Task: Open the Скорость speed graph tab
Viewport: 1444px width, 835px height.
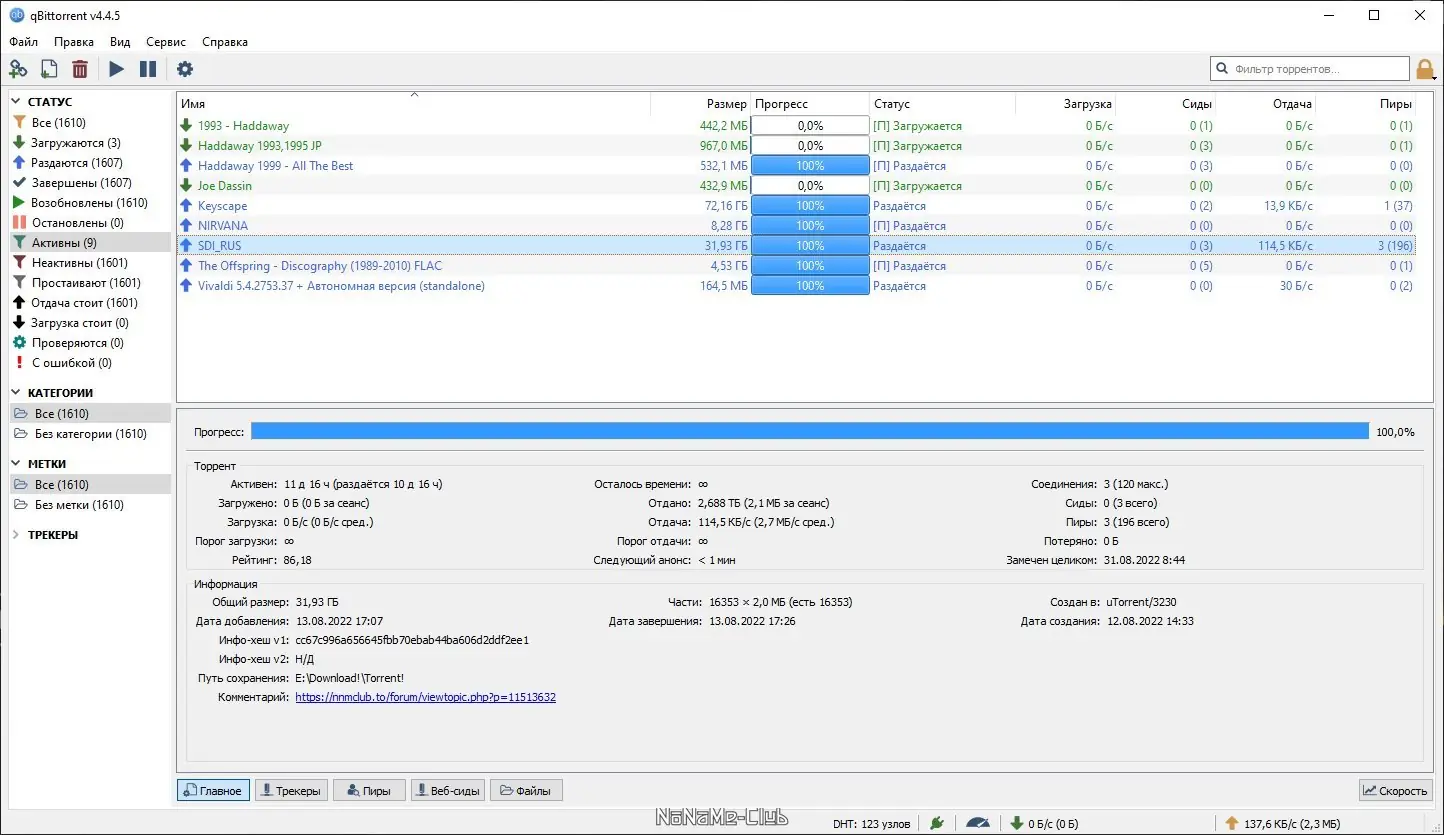Action: tap(1396, 791)
